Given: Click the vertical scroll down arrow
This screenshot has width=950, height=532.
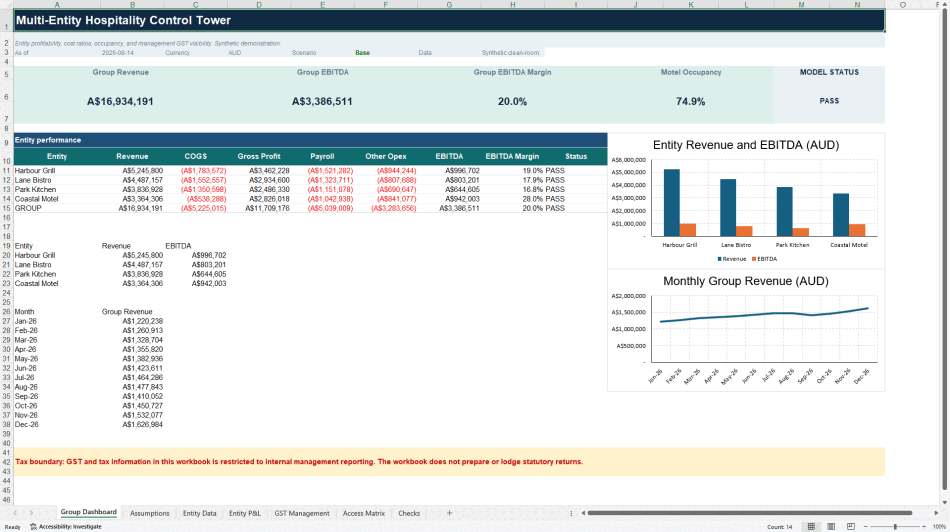Looking at the screenshot, I should [945, 502].
